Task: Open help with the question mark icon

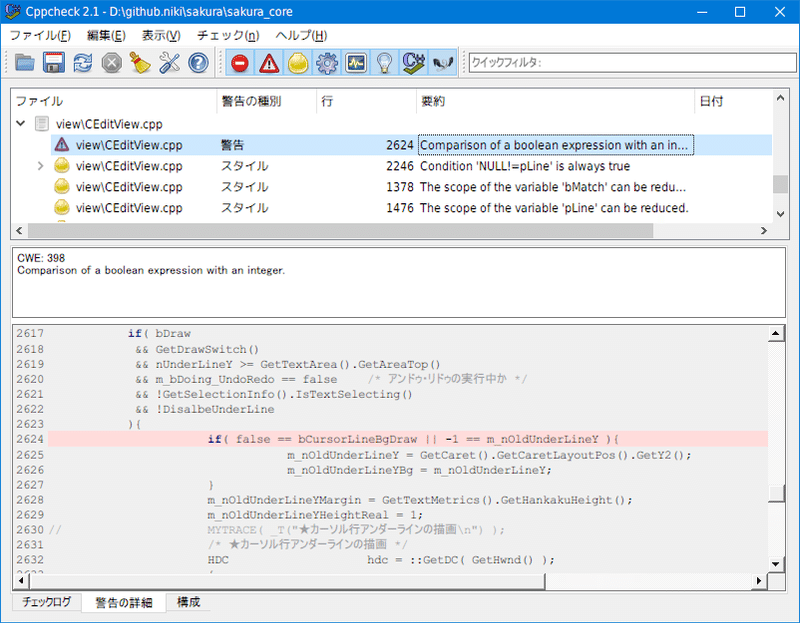Action: [x=197, y=62]
